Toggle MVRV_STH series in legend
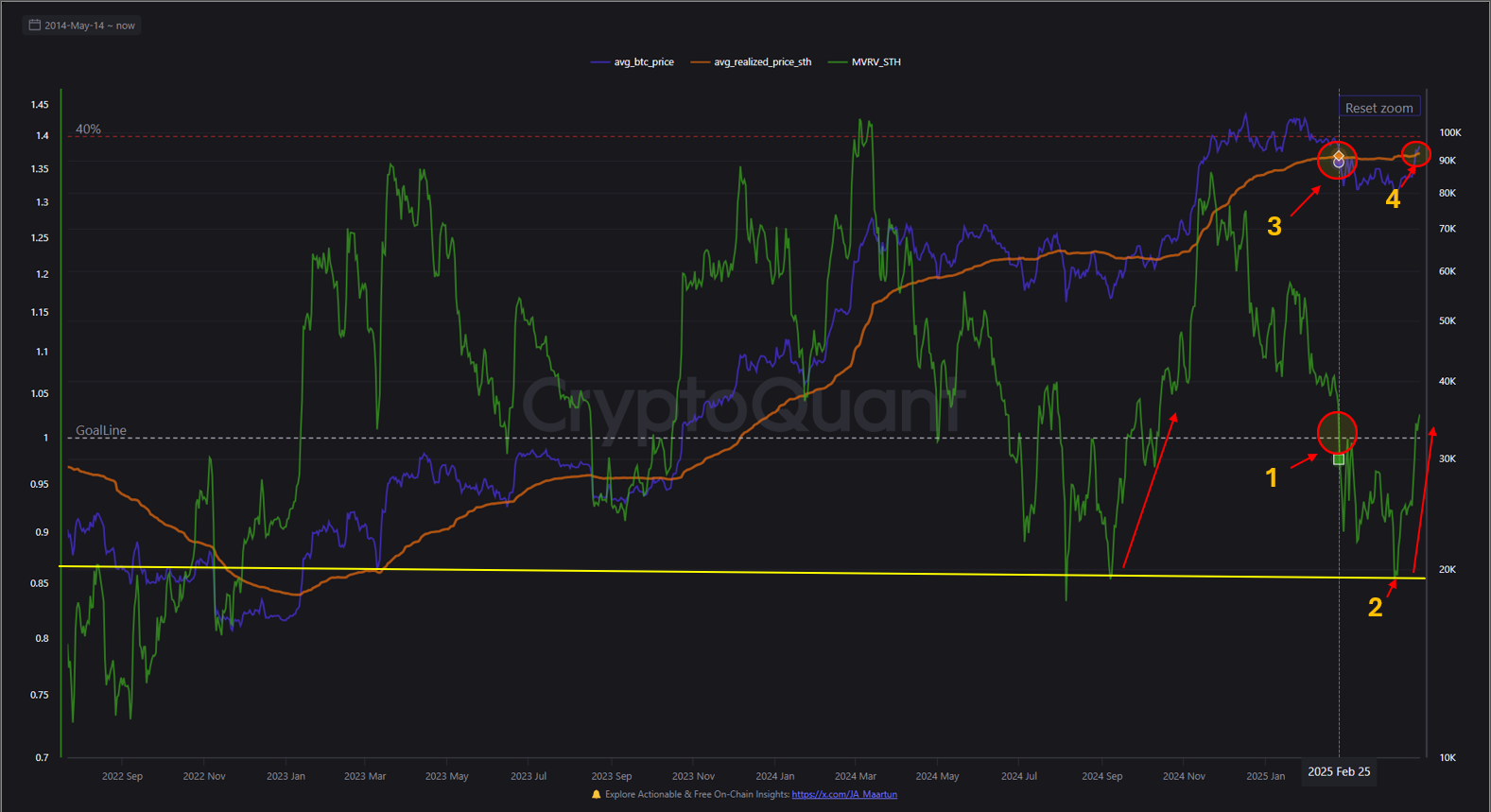1491x812 pixels. [876, 62]
